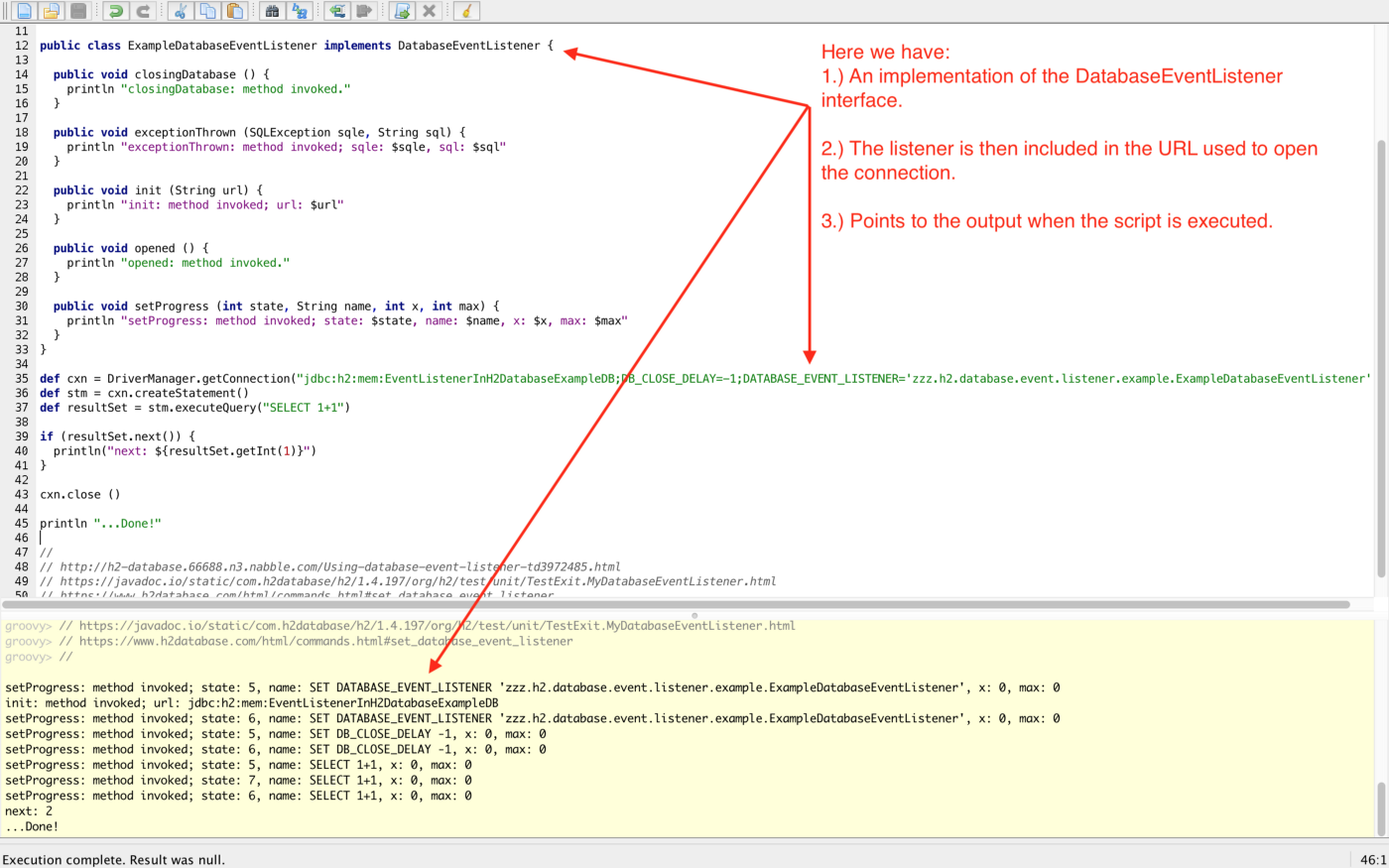
Task: Open Find using the binoculars icon
Action: 272,11
